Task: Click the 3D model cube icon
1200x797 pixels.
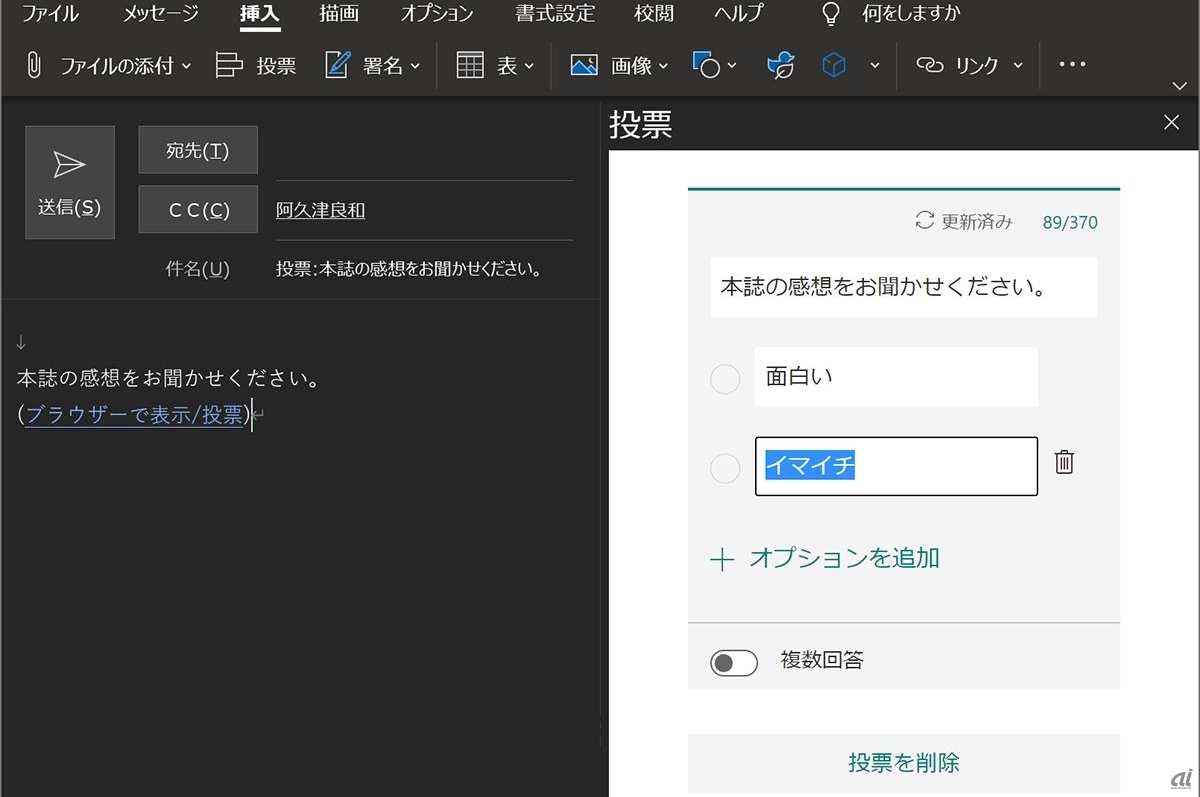Action: tap(834, 66)
